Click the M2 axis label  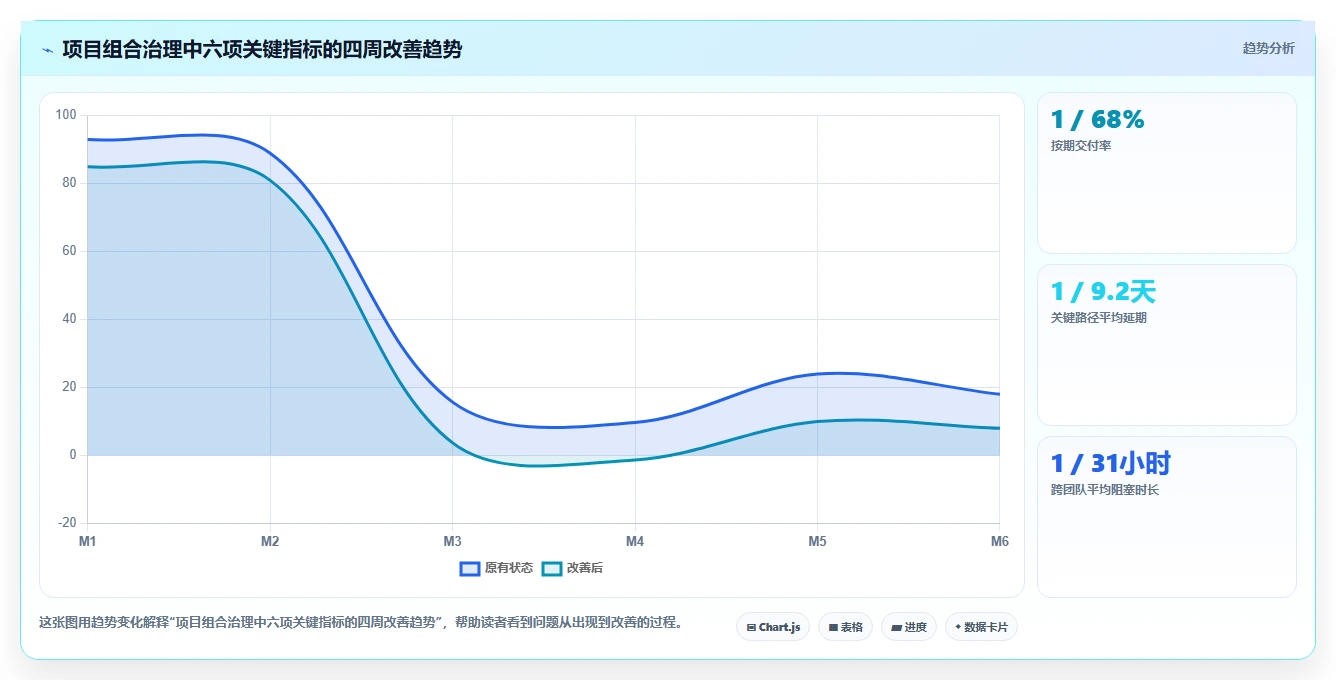pyautogui.click(x=270, y=541)
